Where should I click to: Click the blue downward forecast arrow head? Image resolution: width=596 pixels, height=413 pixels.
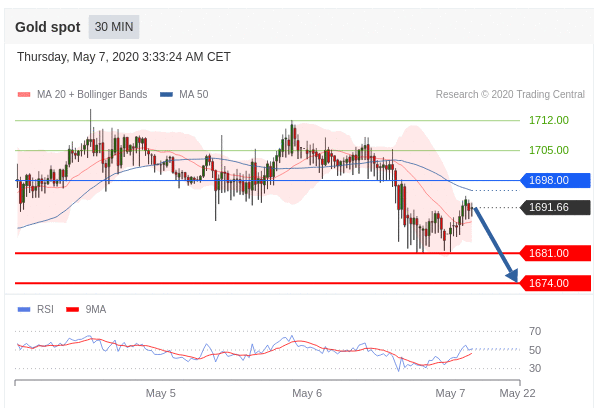513,275
